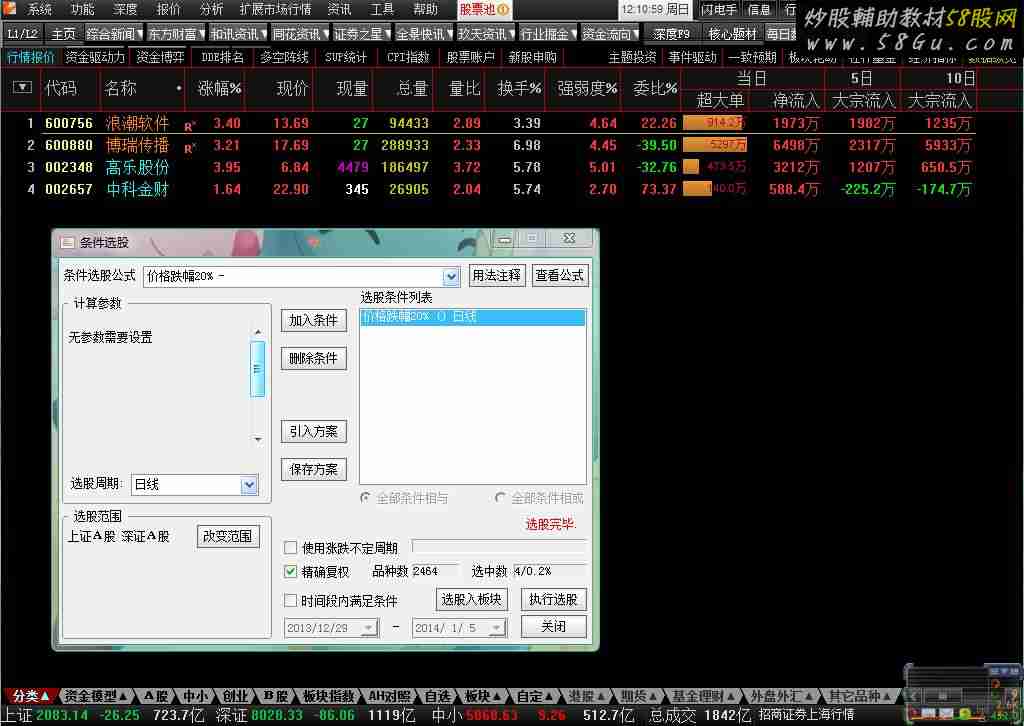Click the 条件选股 dialog title icon
1024x726 pixels.
67,242
